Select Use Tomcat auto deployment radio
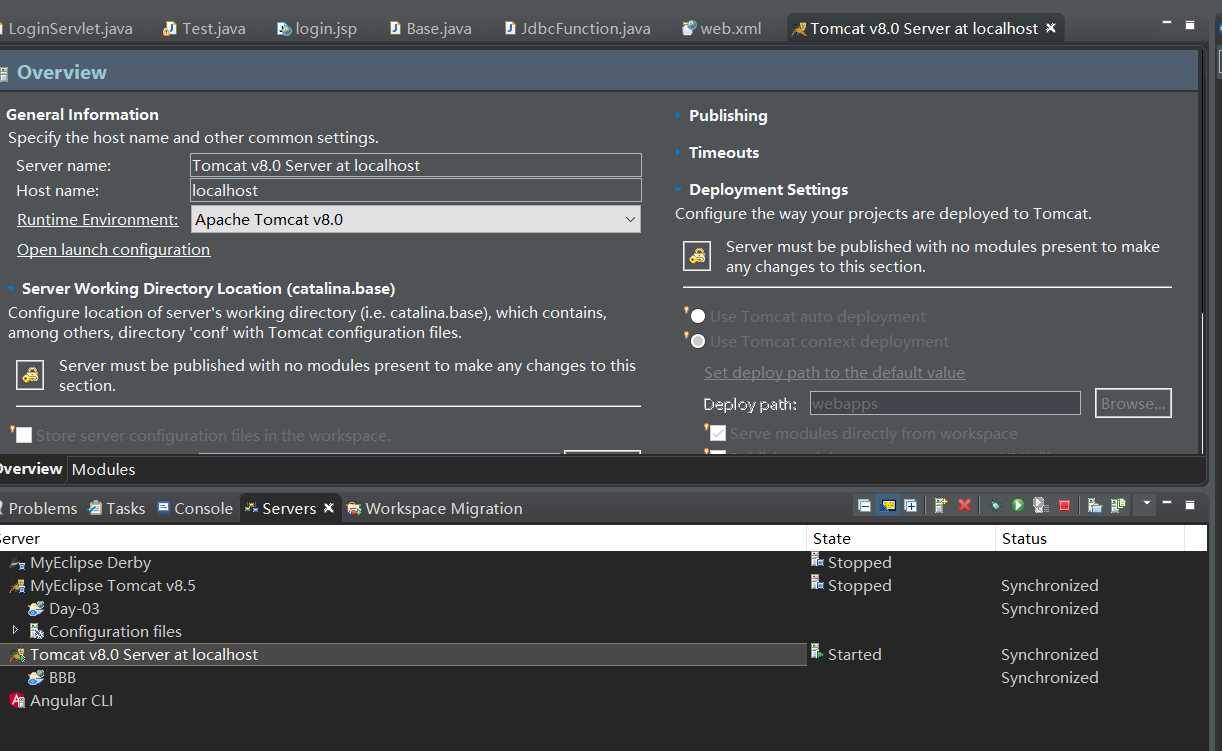The height and width of the screenshot is (751, 1222). coord(698,317)
